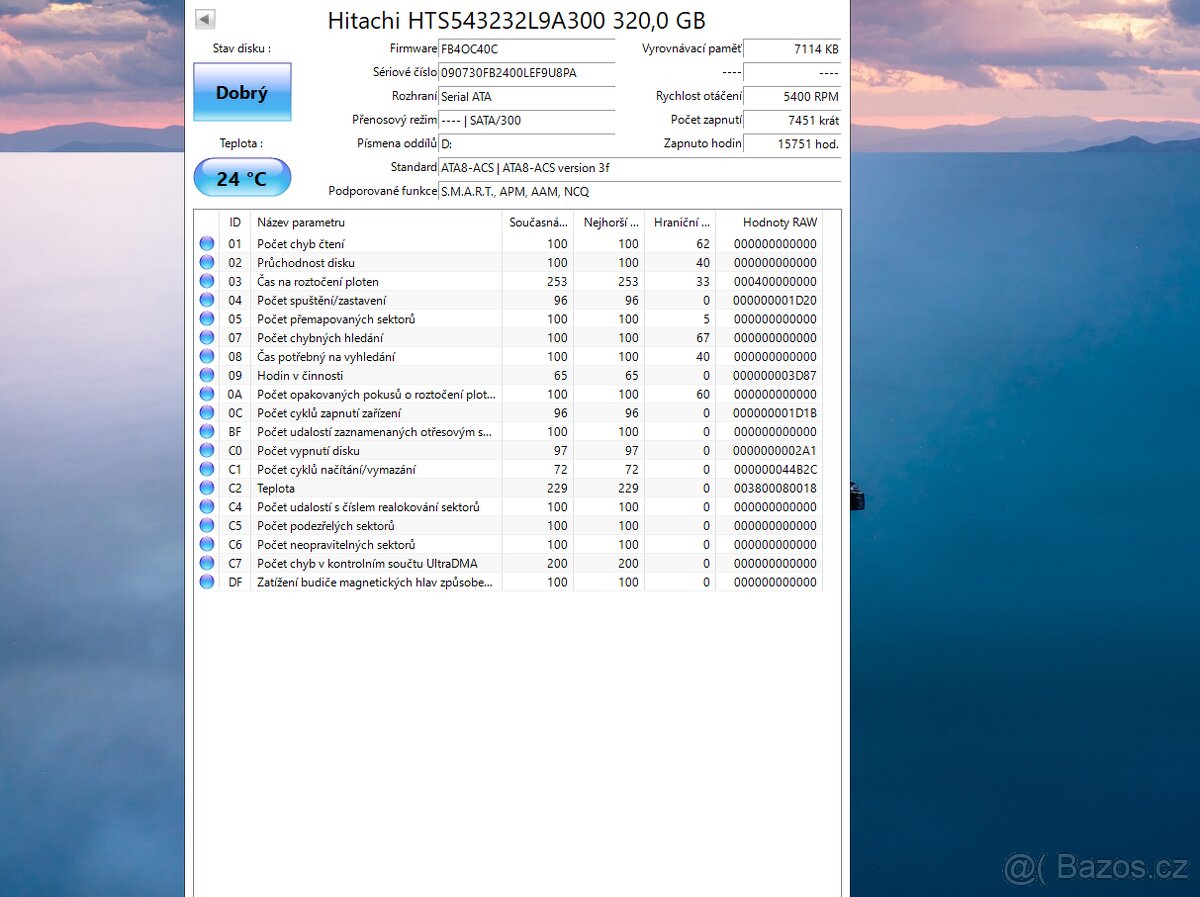This screenshot has height=897, width=1200.
Task: Click the Dobrý health status button
Action: tap(242, 91)
